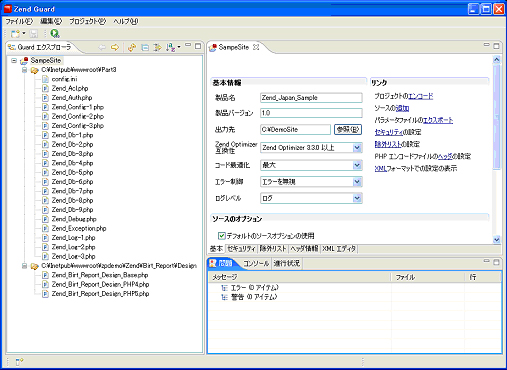
Task: Toggle Link with Editor in Guard Explorer
Action: click(132, 47)
